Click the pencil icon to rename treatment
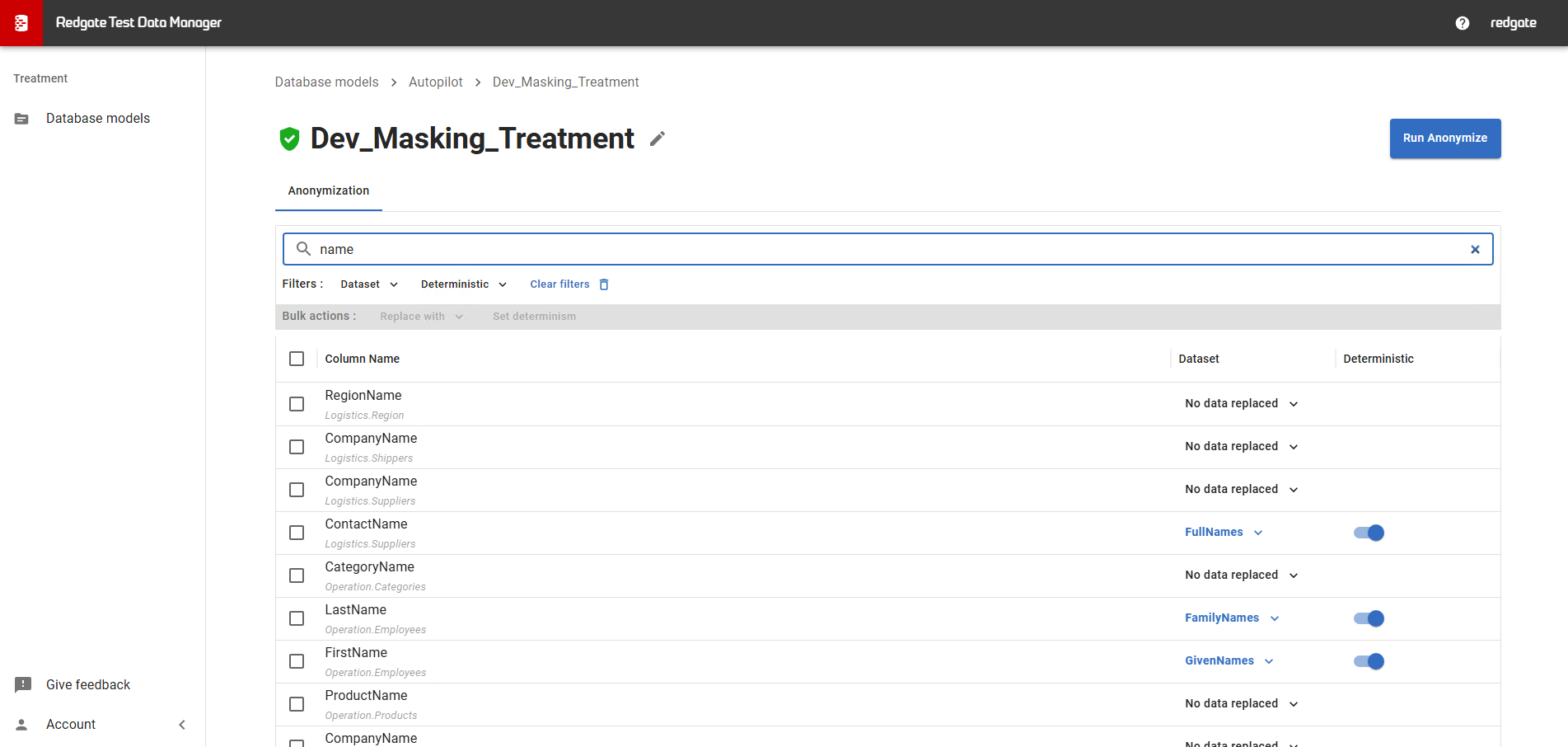This screenshot has width=1568, height=747. click(657, 139)
